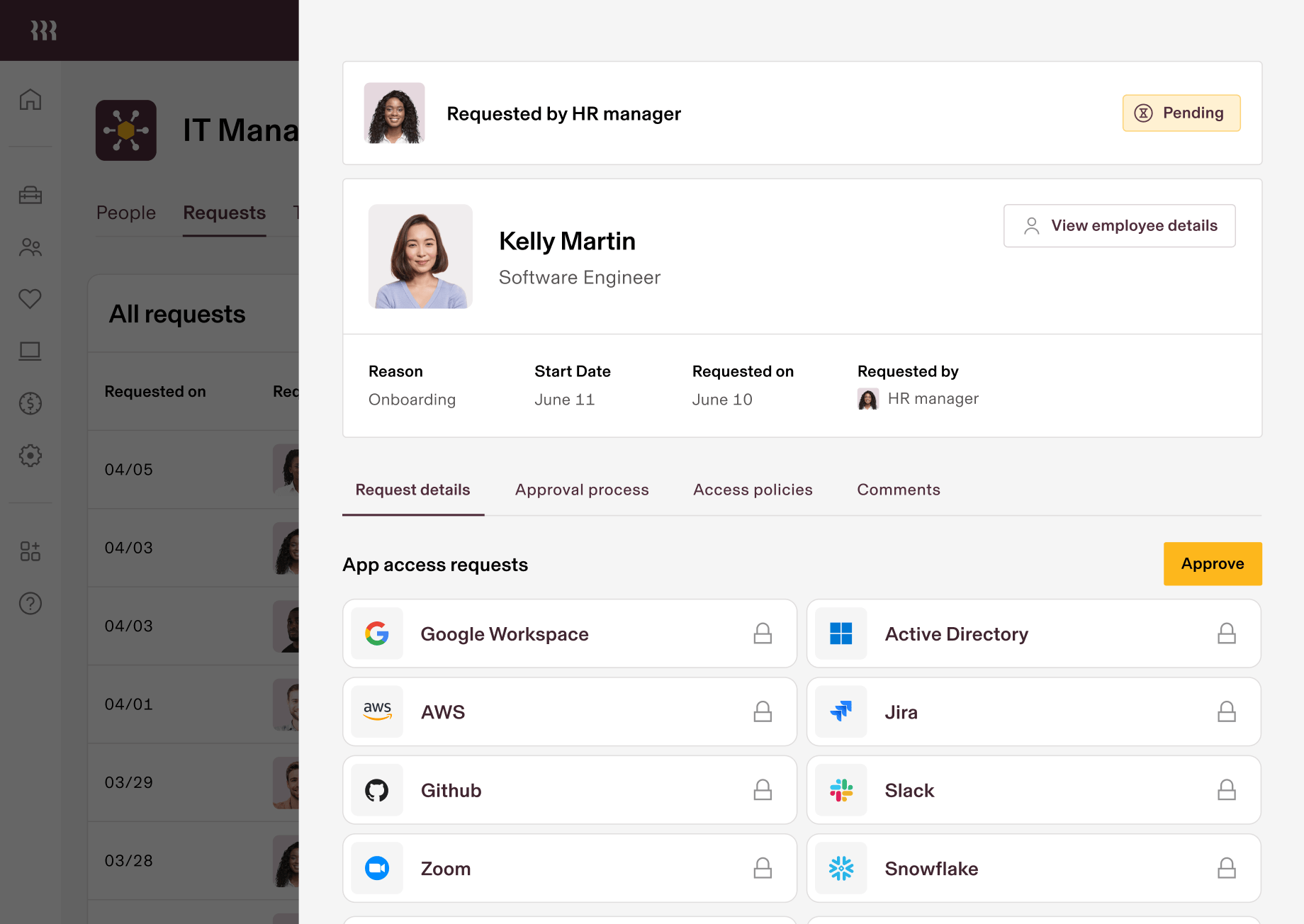The height and width of the screenshot is (924, 1304).
Task: Click the lock icon for Slack
Action: click(x=1227, y=790)
